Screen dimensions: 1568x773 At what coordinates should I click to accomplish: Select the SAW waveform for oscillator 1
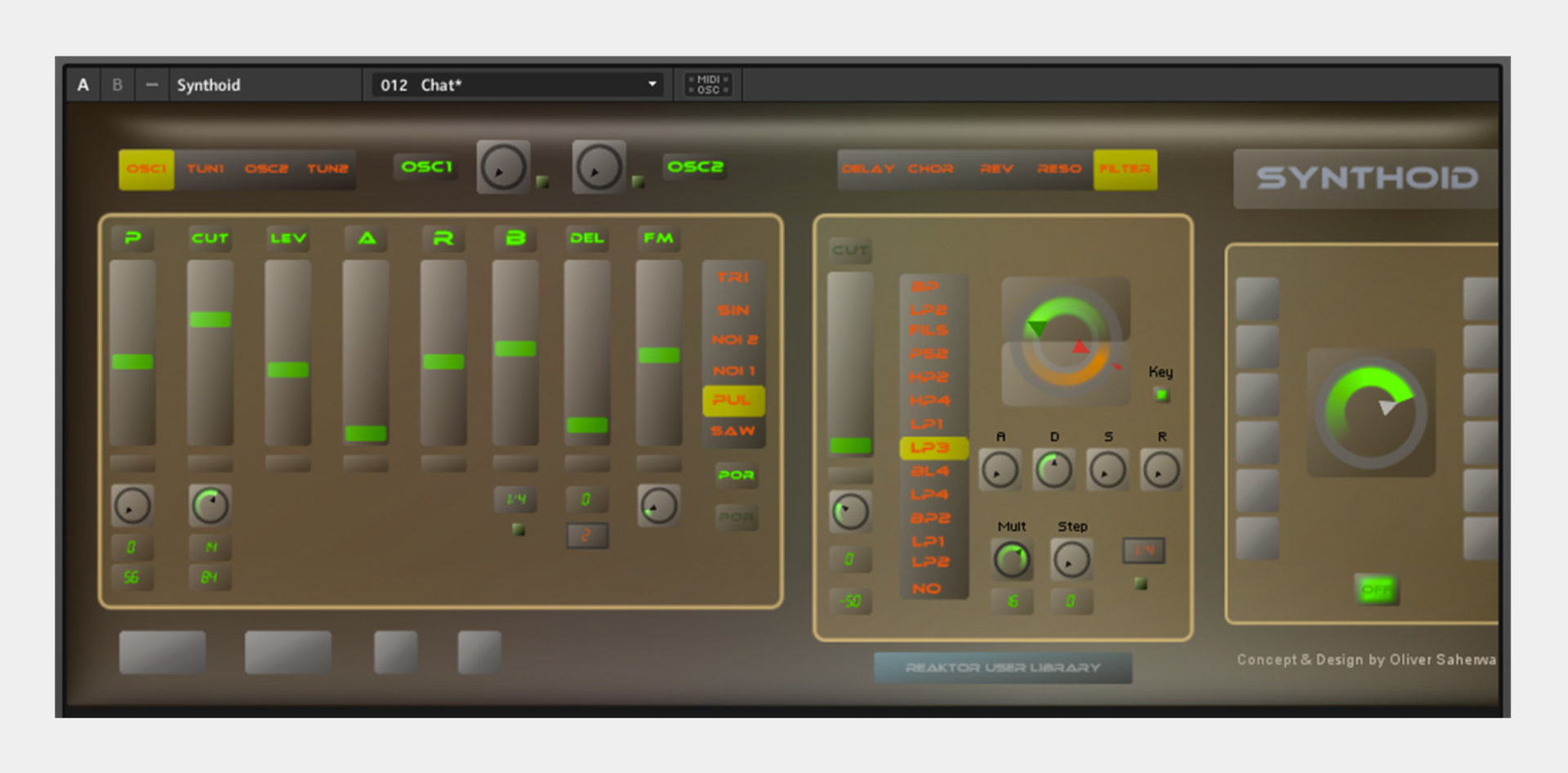733,431
